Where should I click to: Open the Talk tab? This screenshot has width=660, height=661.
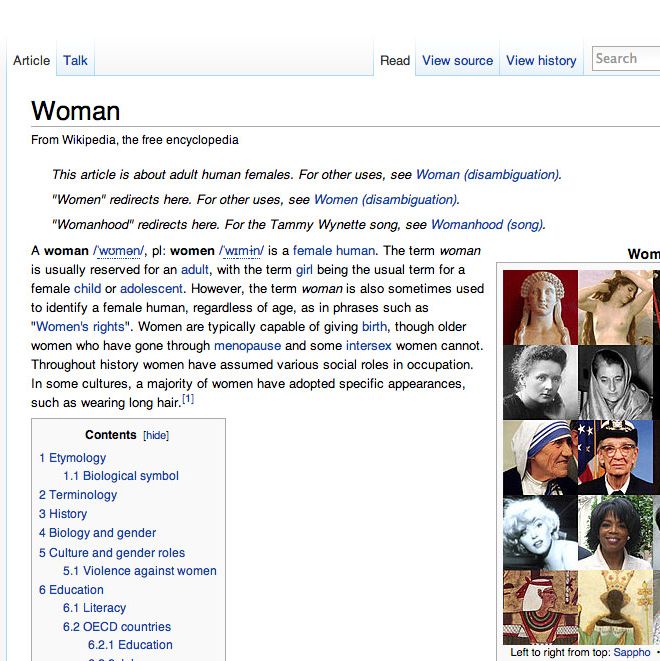tap(75, 60)
